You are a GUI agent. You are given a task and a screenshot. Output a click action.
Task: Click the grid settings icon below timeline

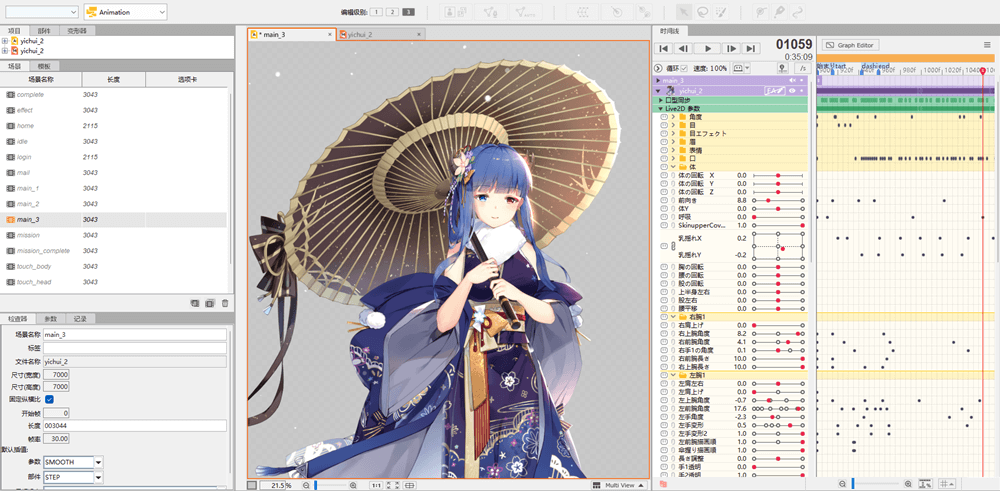pos(947,485)
